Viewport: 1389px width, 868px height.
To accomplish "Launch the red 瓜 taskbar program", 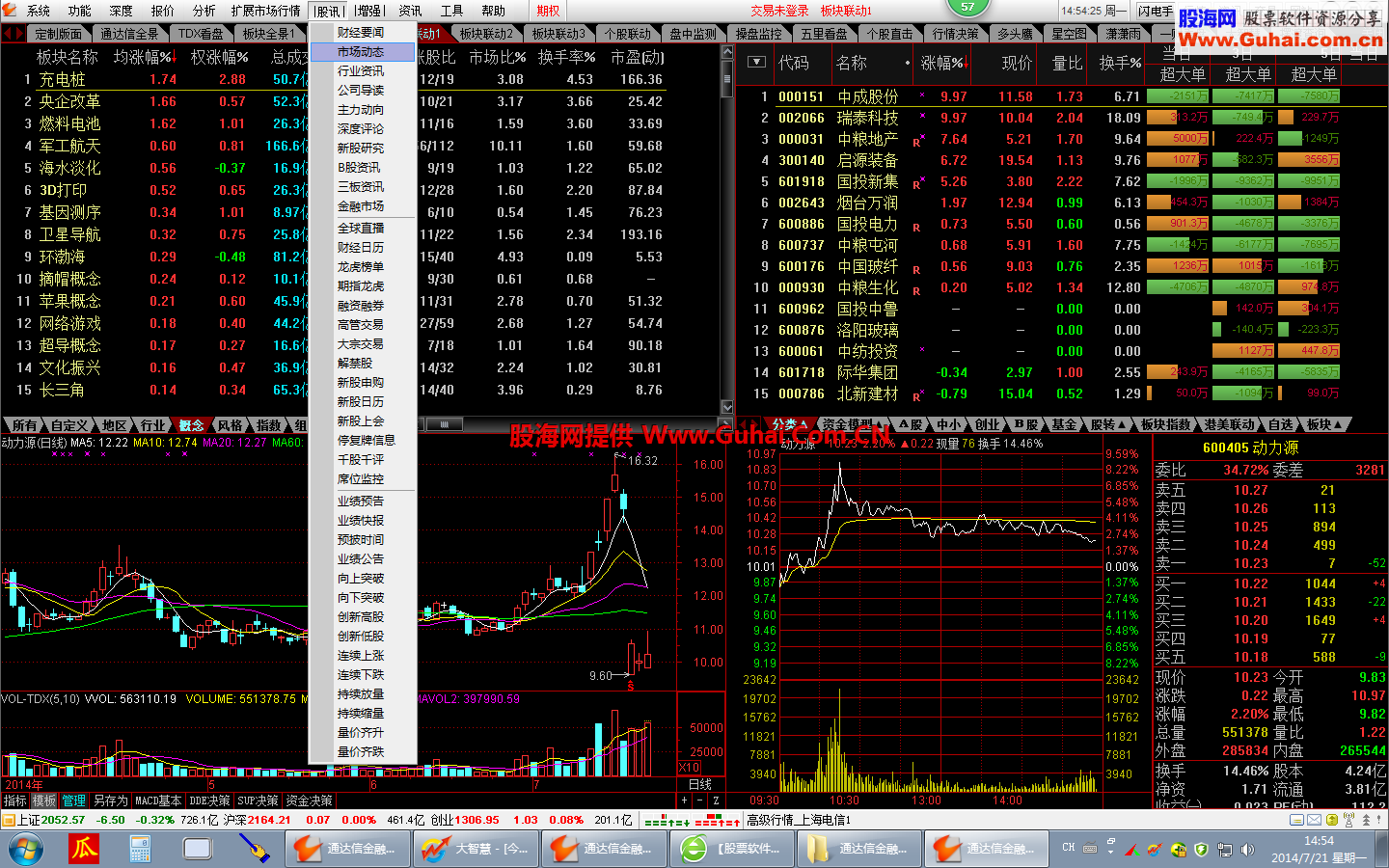I will click(x=85, y=849).
